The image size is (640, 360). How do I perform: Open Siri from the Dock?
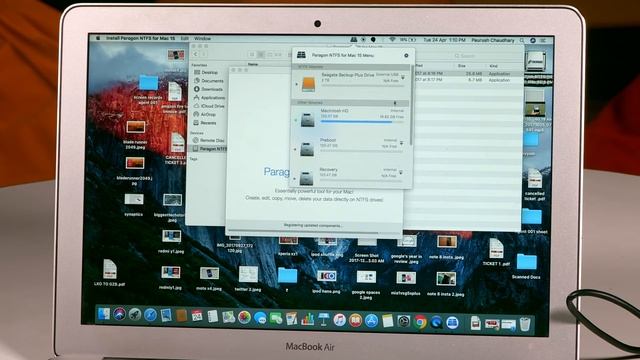click(x=119, y=314)
